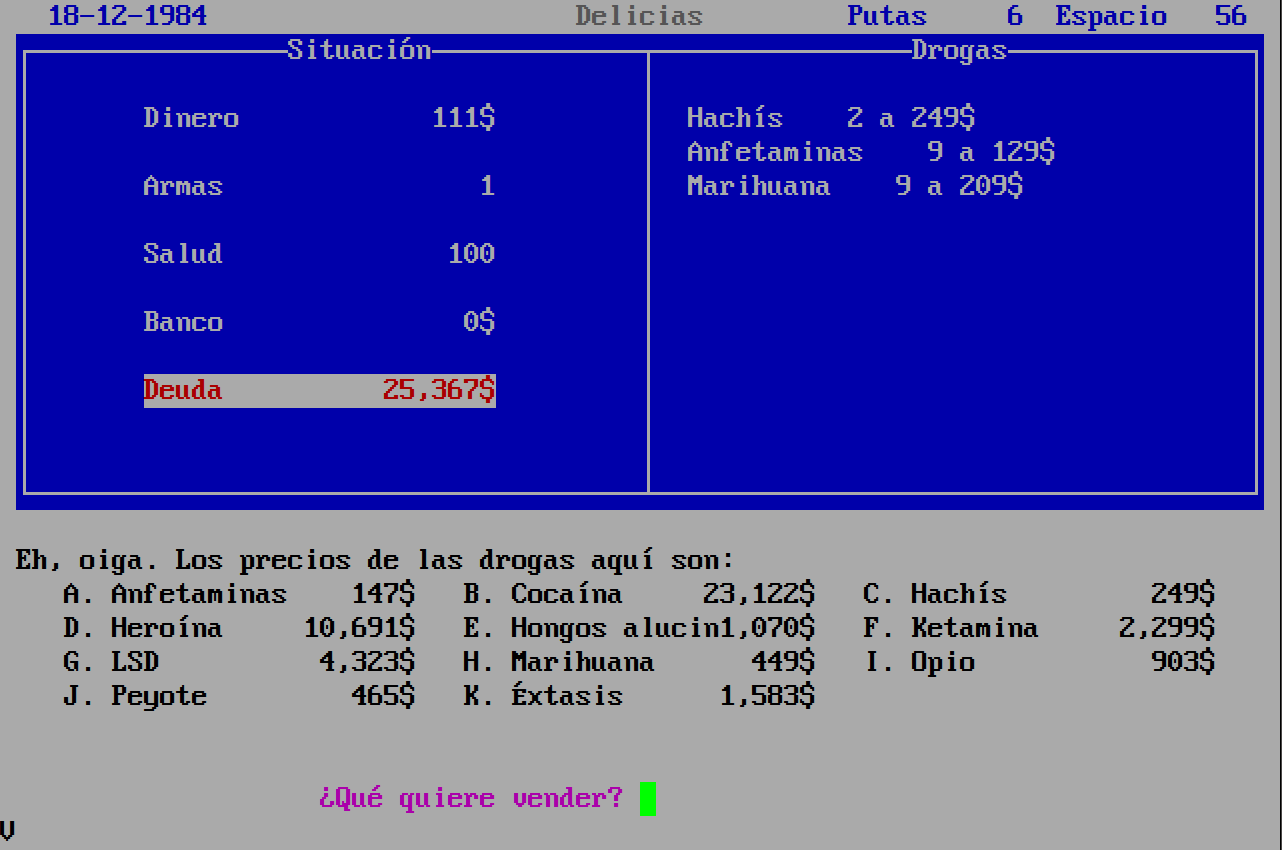Click the Dinero money value
Screen dimensions: 1282x850
[x=463, y=118]
